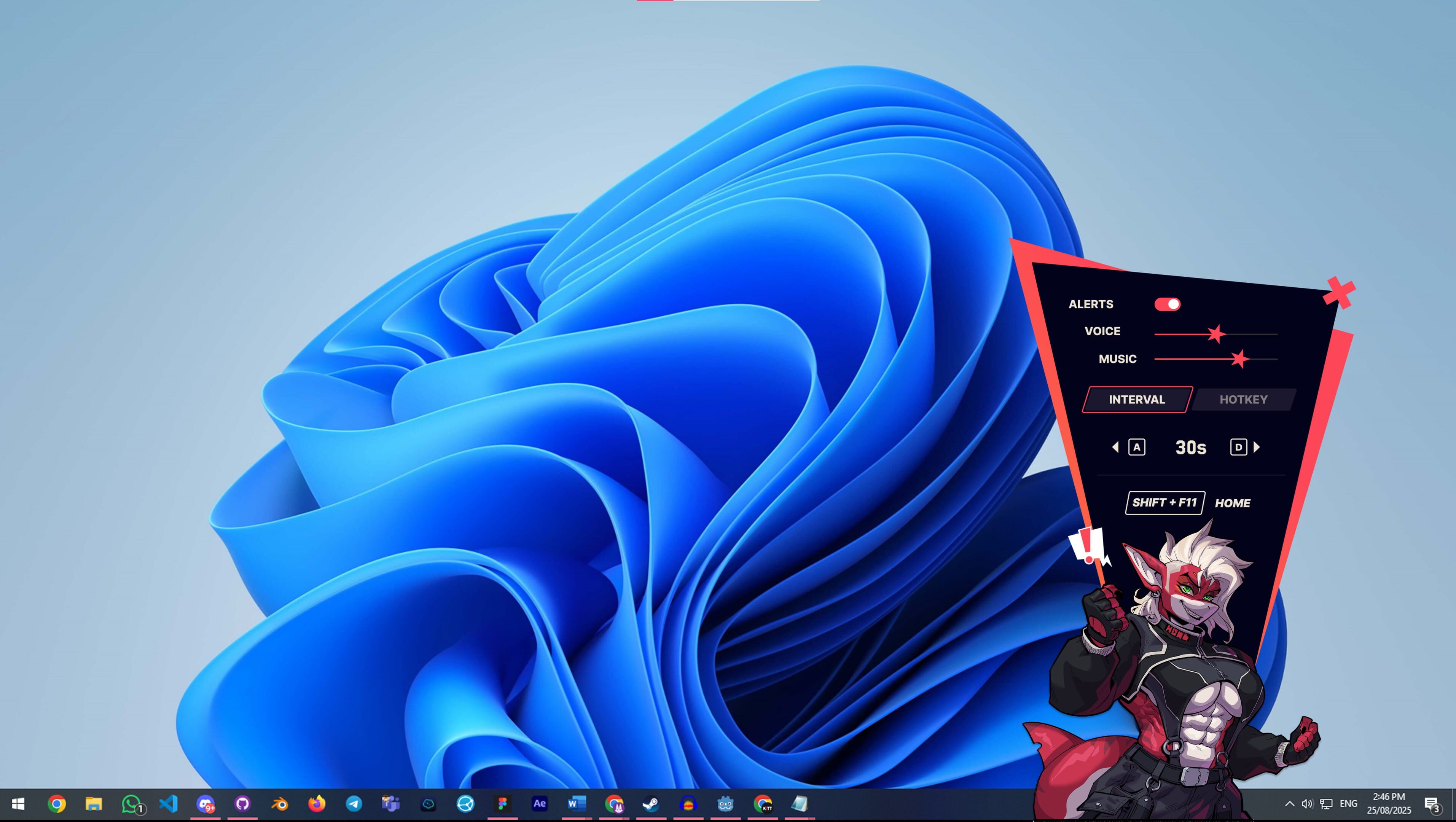Open Figma from the taskbar

tap(502, 803)
